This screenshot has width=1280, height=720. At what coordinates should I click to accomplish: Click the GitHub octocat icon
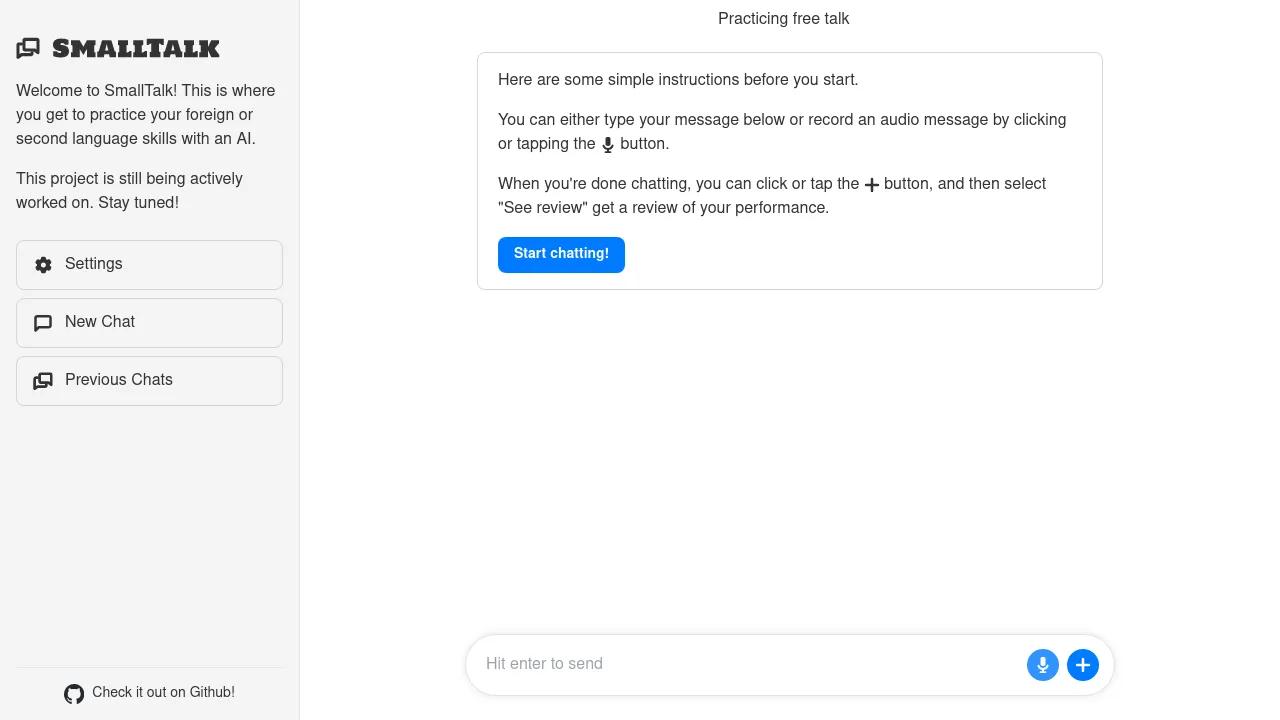(74, 694)
